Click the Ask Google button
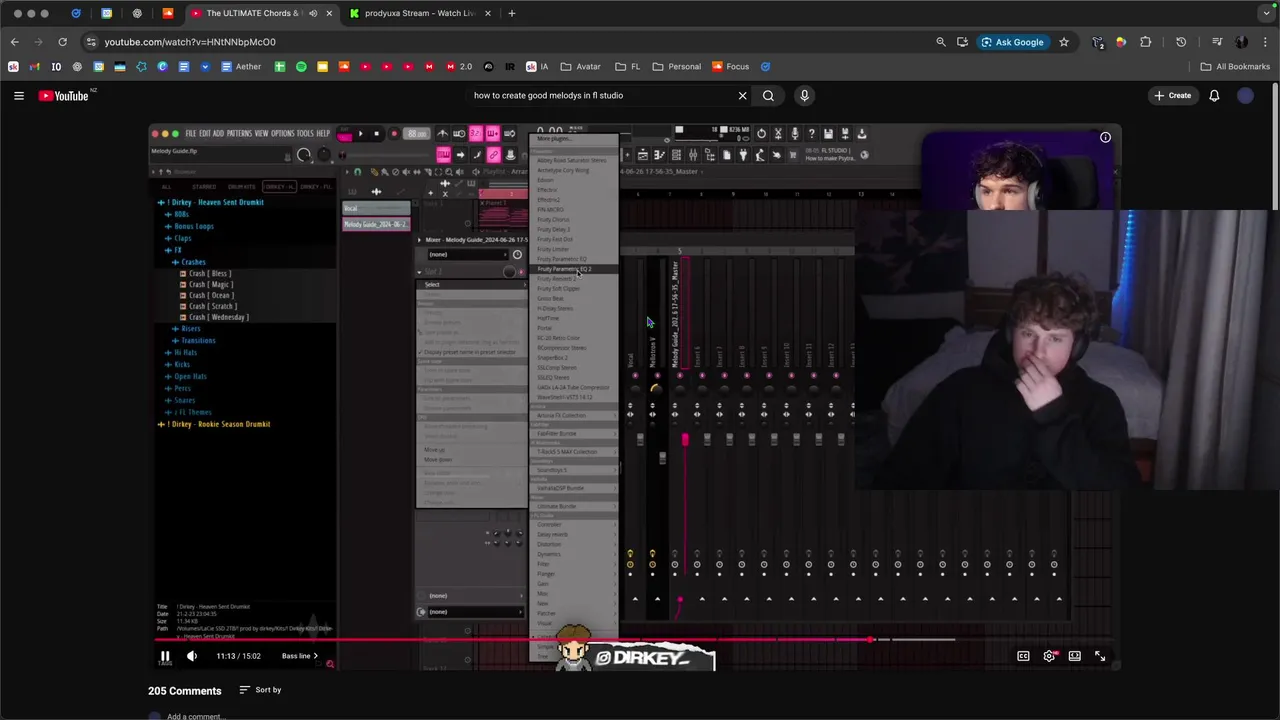The height and width of the screenshot is (720, 1280). click(1012, 42)
